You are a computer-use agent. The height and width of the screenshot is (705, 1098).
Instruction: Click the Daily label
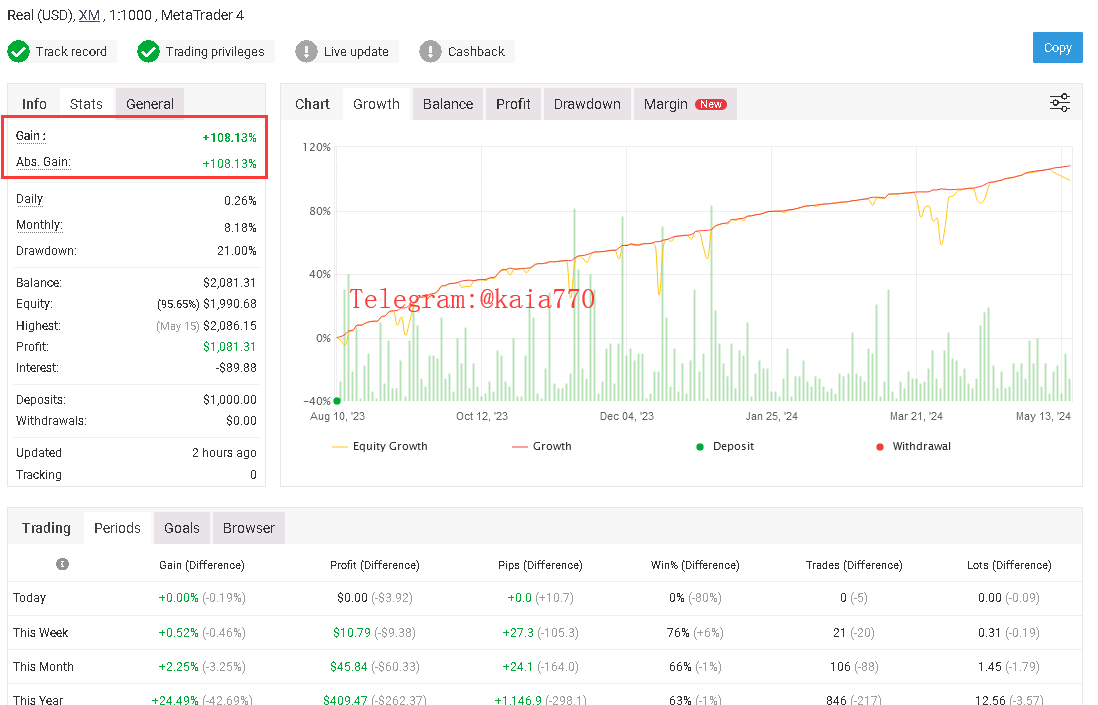coord(29,199)
